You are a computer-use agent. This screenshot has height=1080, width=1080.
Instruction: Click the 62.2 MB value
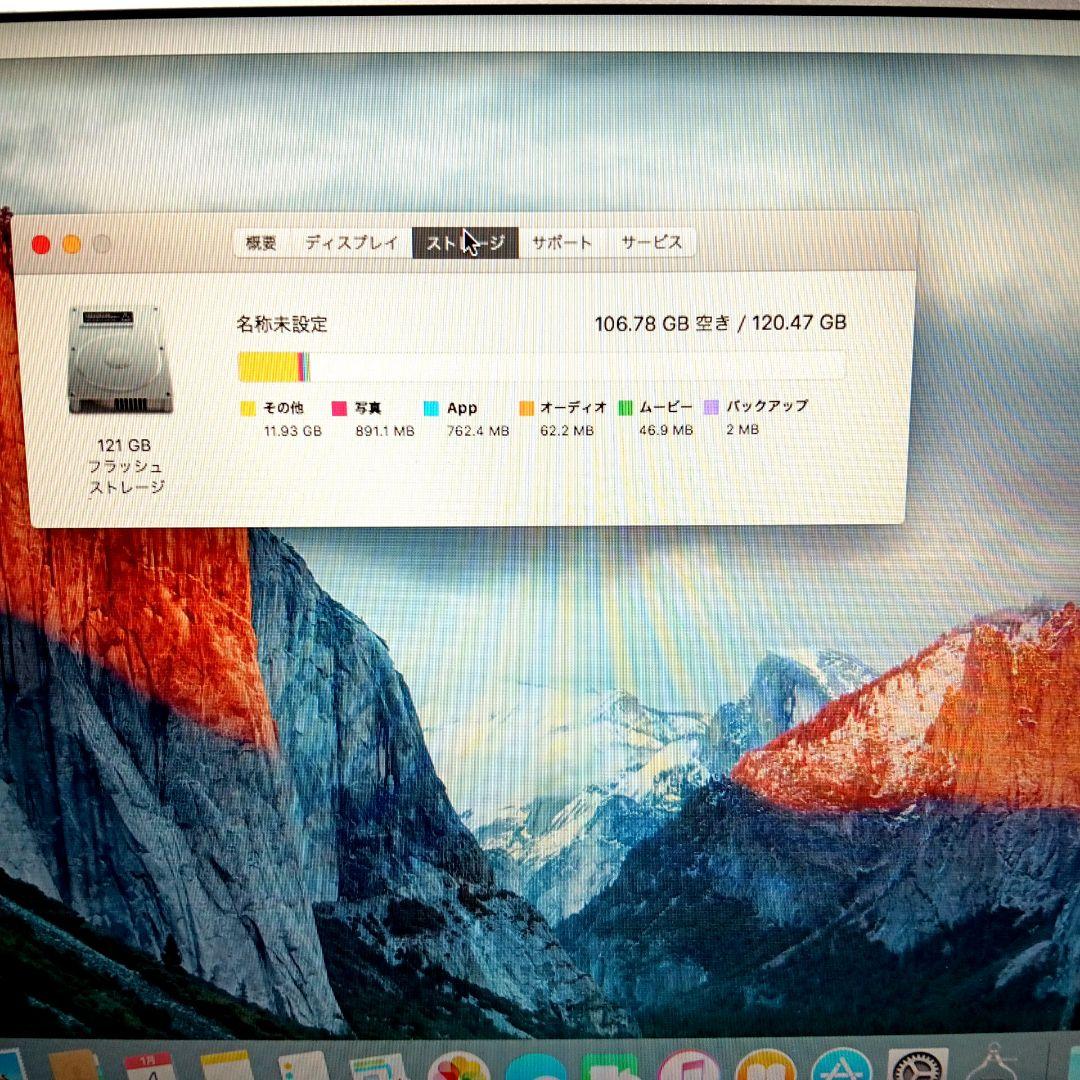pos(567,431)
